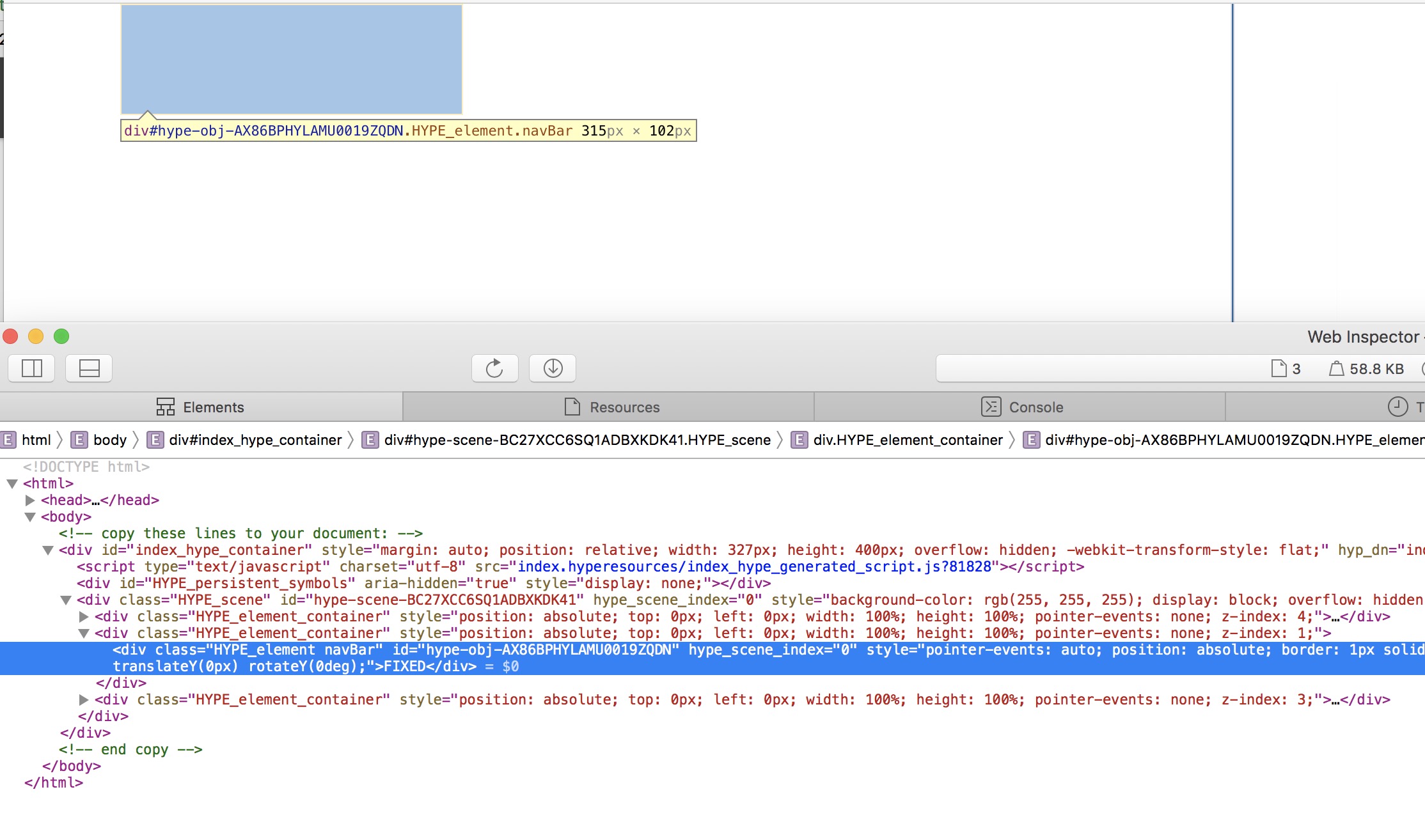The width and height of the screenshot is (1425, 840).
Task: Collapse the html node triangle
Action: [12, 484]
